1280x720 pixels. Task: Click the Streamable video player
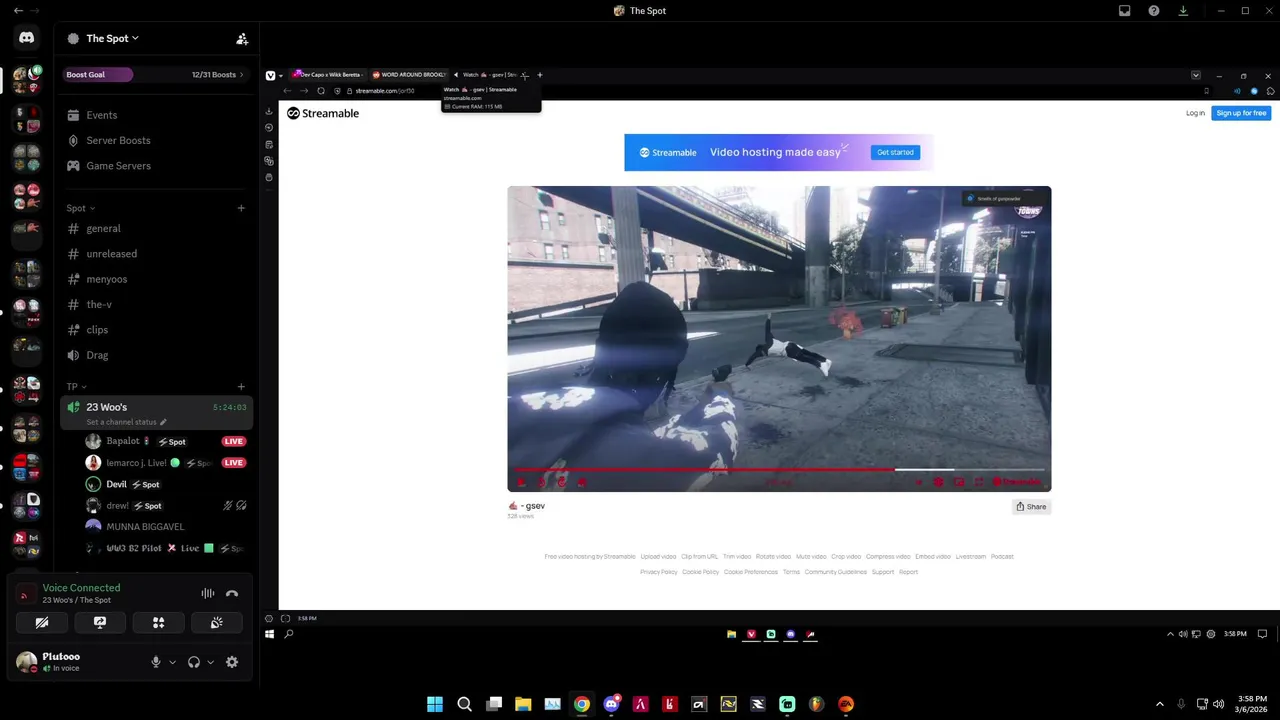[x=779, y=338]
